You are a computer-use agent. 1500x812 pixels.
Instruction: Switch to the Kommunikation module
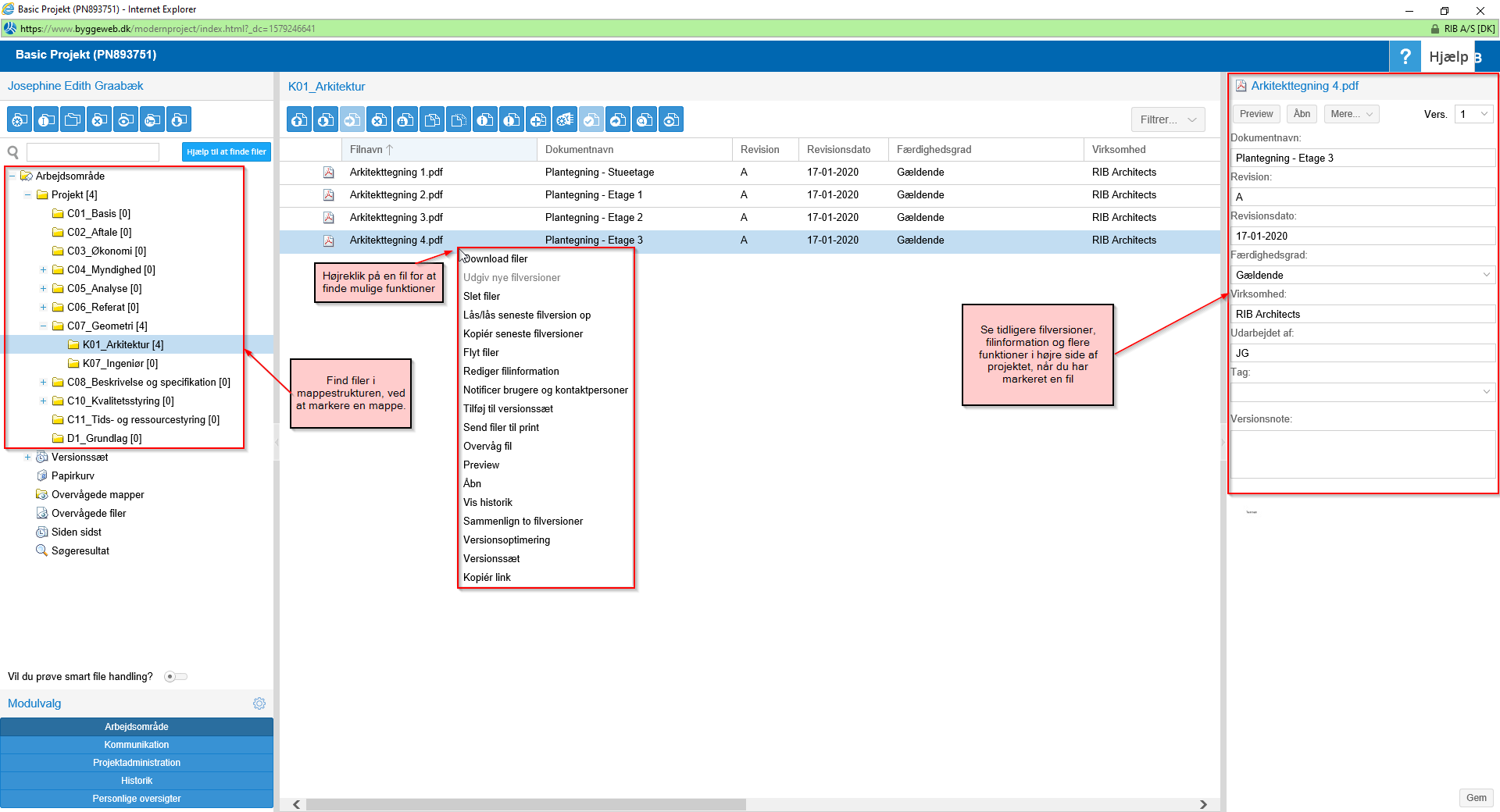click(x=137, y=745)
